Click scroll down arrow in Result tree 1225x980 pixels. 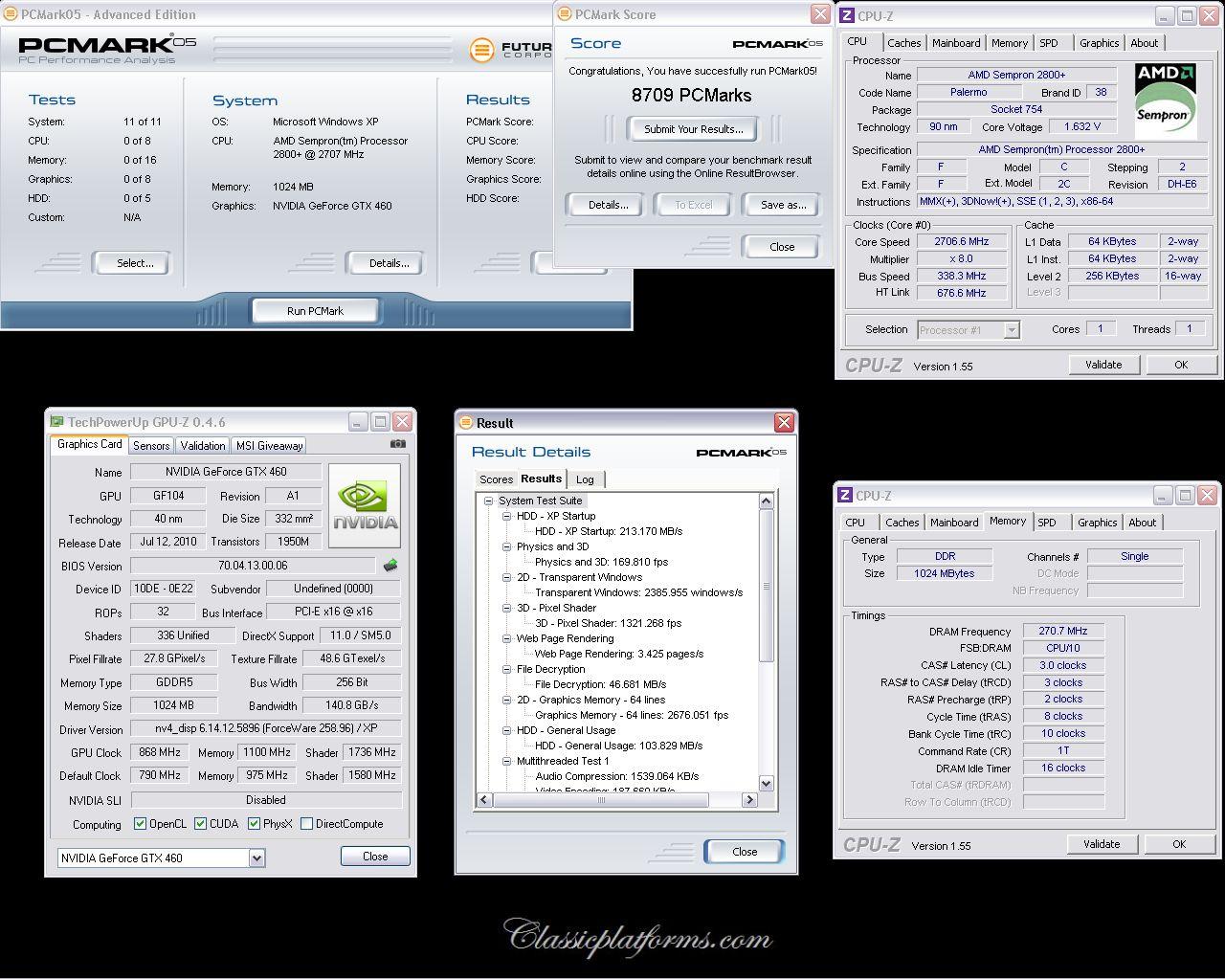[766, 784]
